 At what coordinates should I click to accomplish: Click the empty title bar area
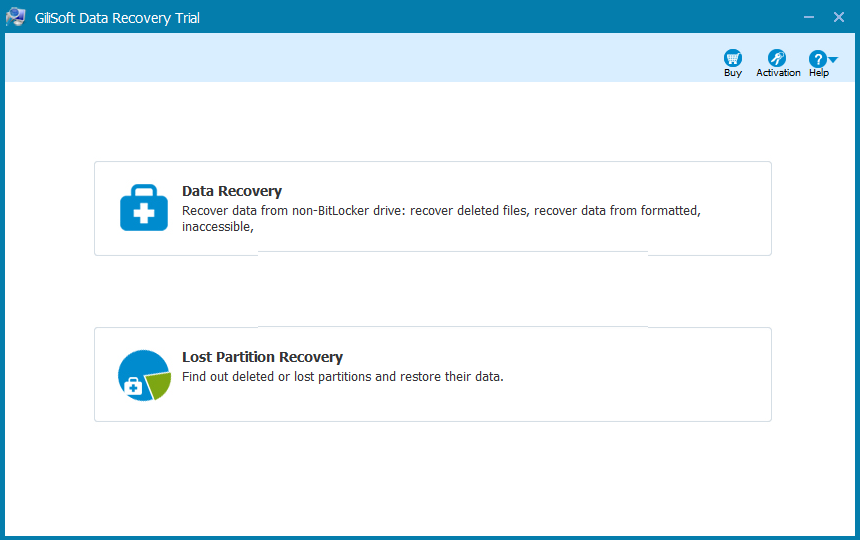500,17
